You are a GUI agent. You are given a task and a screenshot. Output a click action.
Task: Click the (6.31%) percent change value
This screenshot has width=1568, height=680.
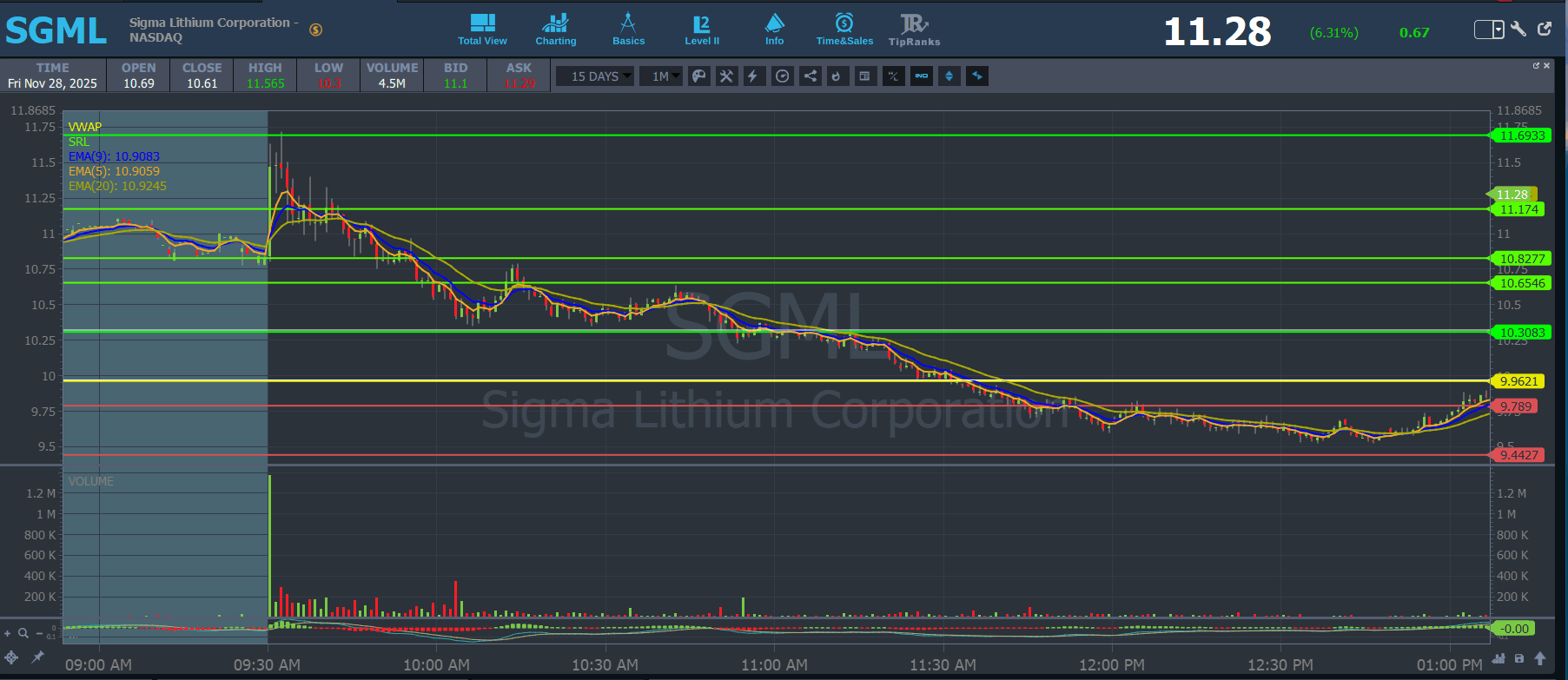coord(1334,33)
